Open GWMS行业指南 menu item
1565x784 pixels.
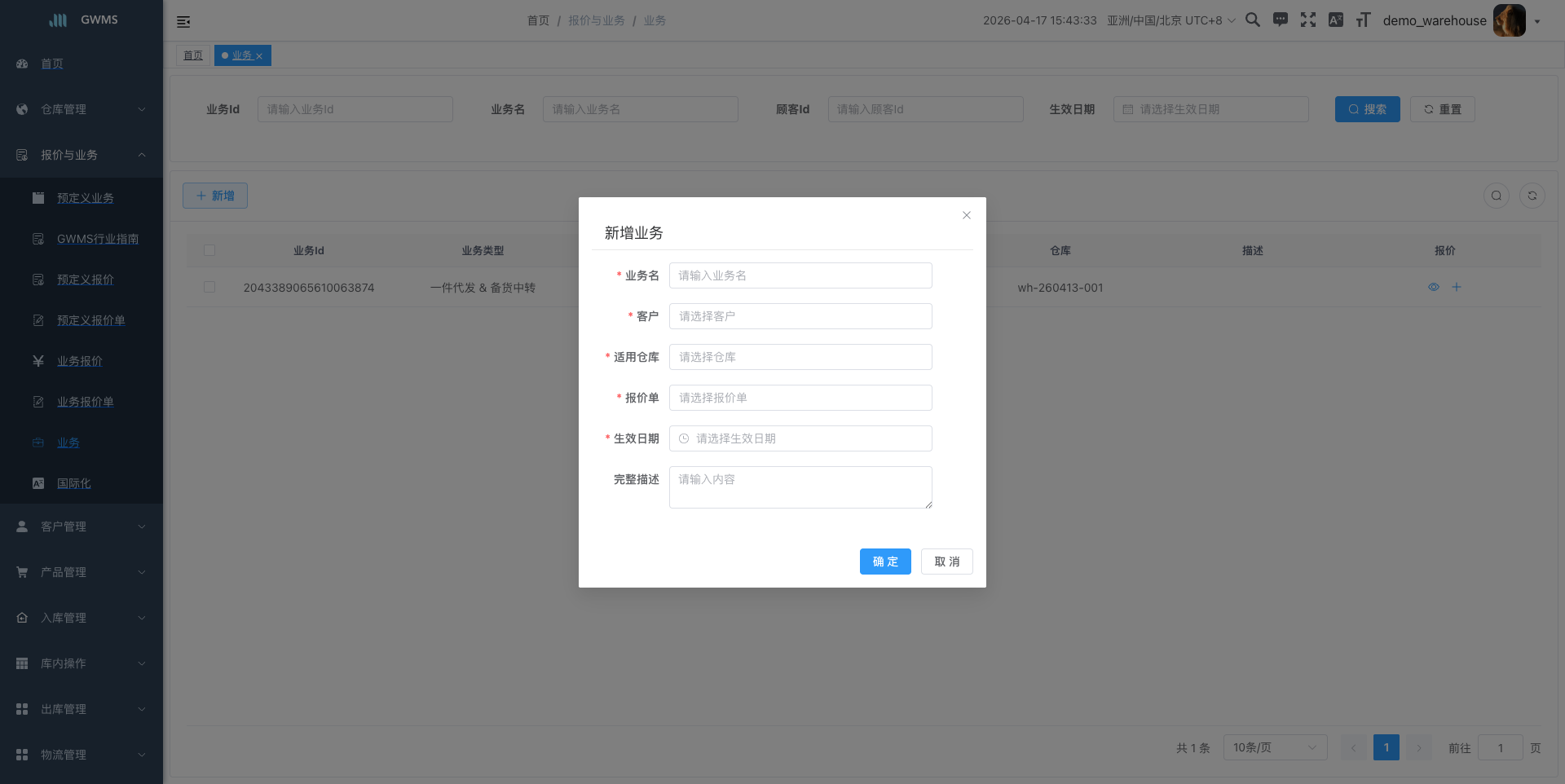[x=82, y=239]
